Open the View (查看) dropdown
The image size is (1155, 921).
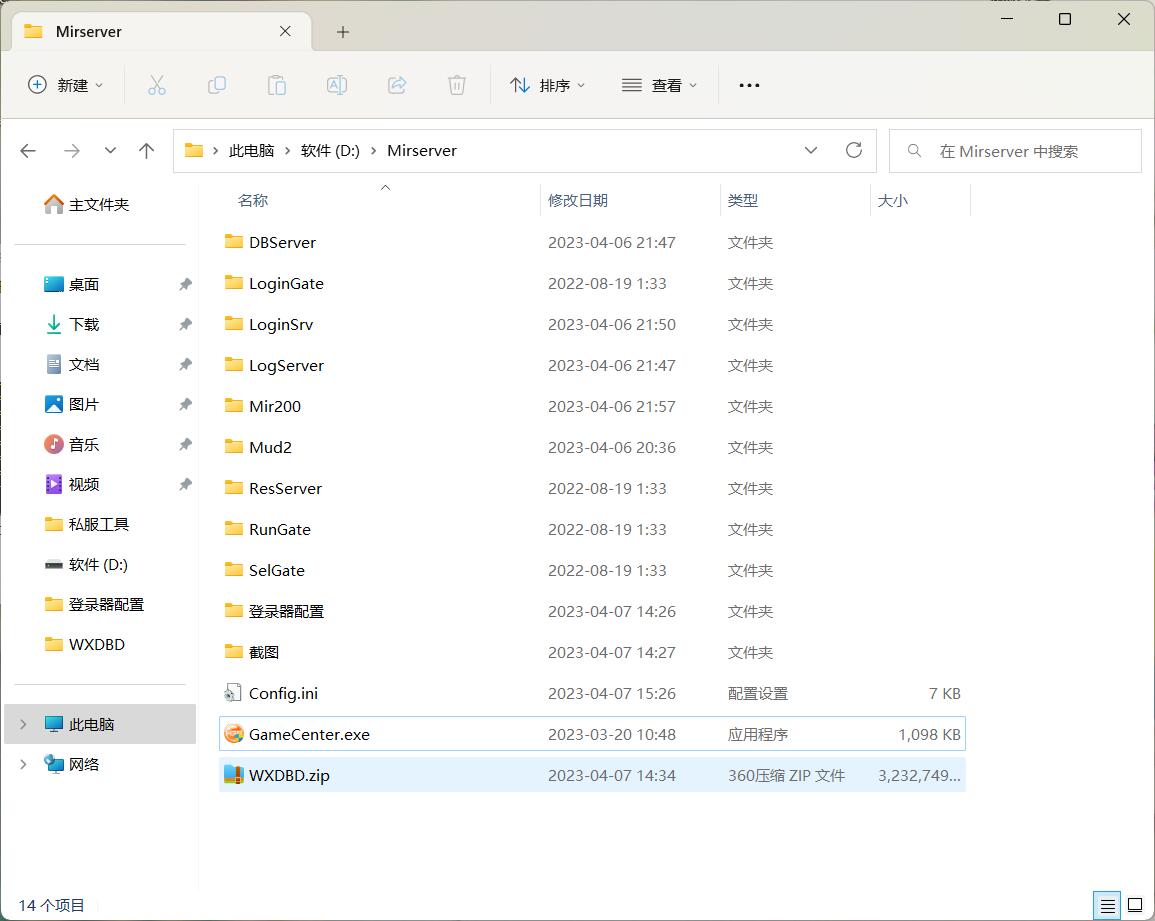pyautogui.click(x=659, y=85)
